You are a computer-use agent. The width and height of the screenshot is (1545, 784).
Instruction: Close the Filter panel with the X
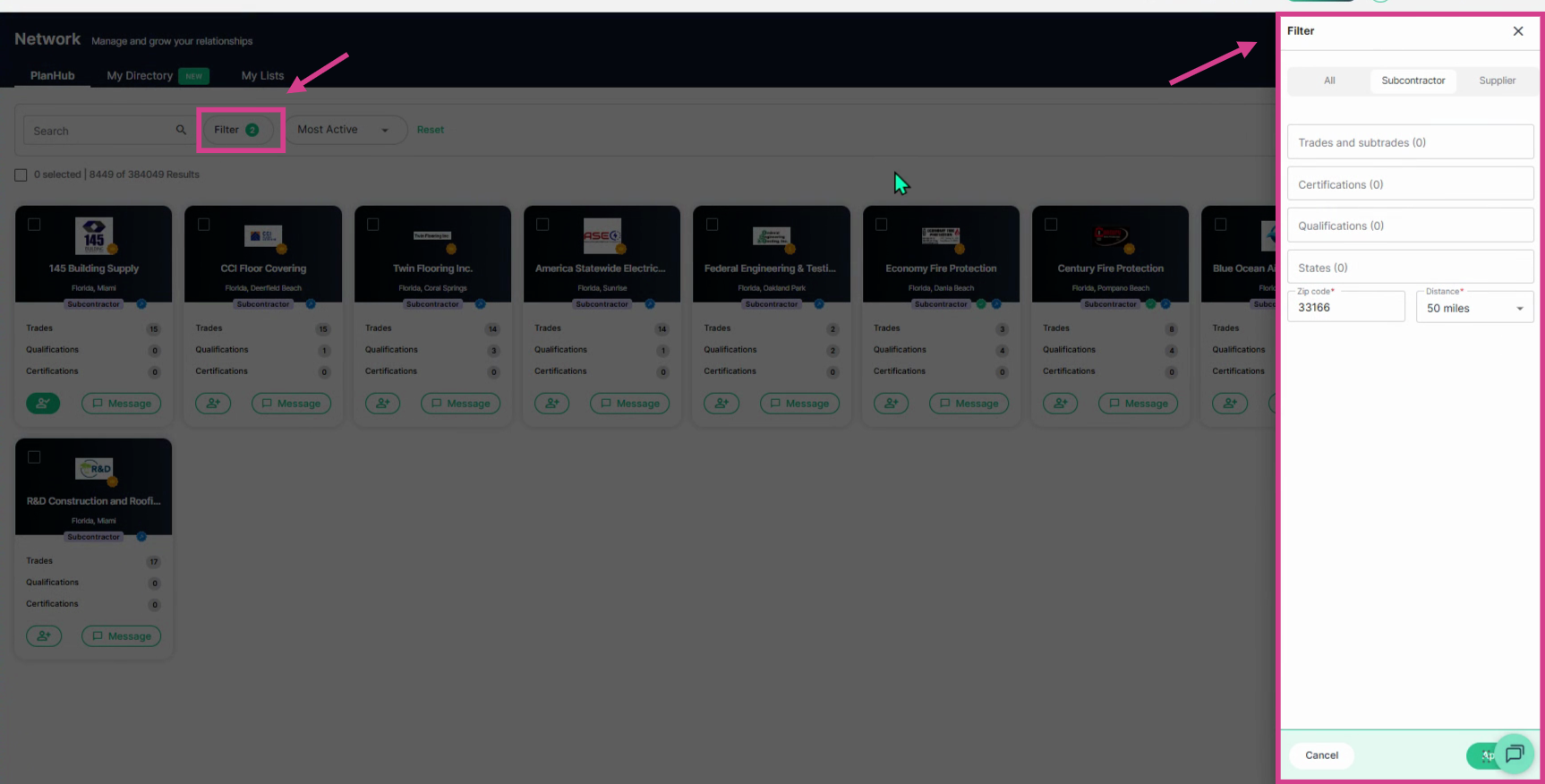pyautogui.click(x=1518, y=31)
